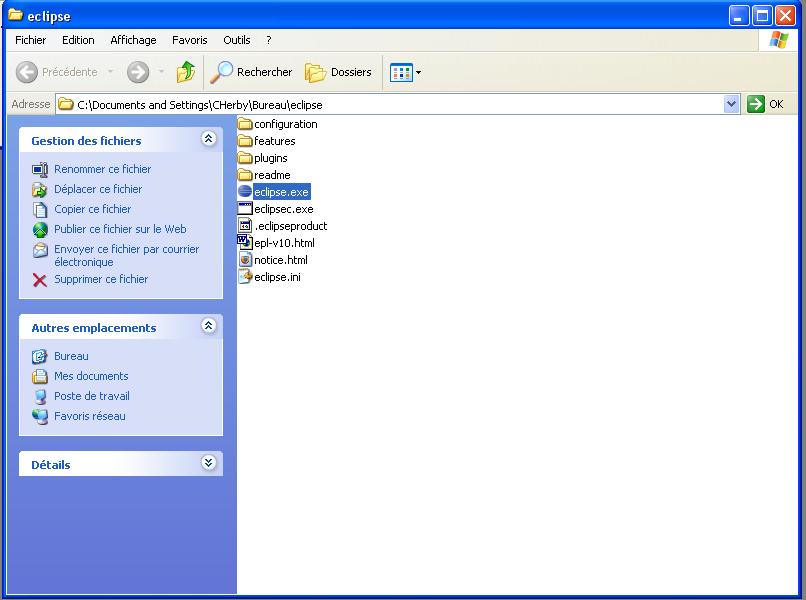Click the rename file icon
The image size is (806, 600).
(40, 169)
